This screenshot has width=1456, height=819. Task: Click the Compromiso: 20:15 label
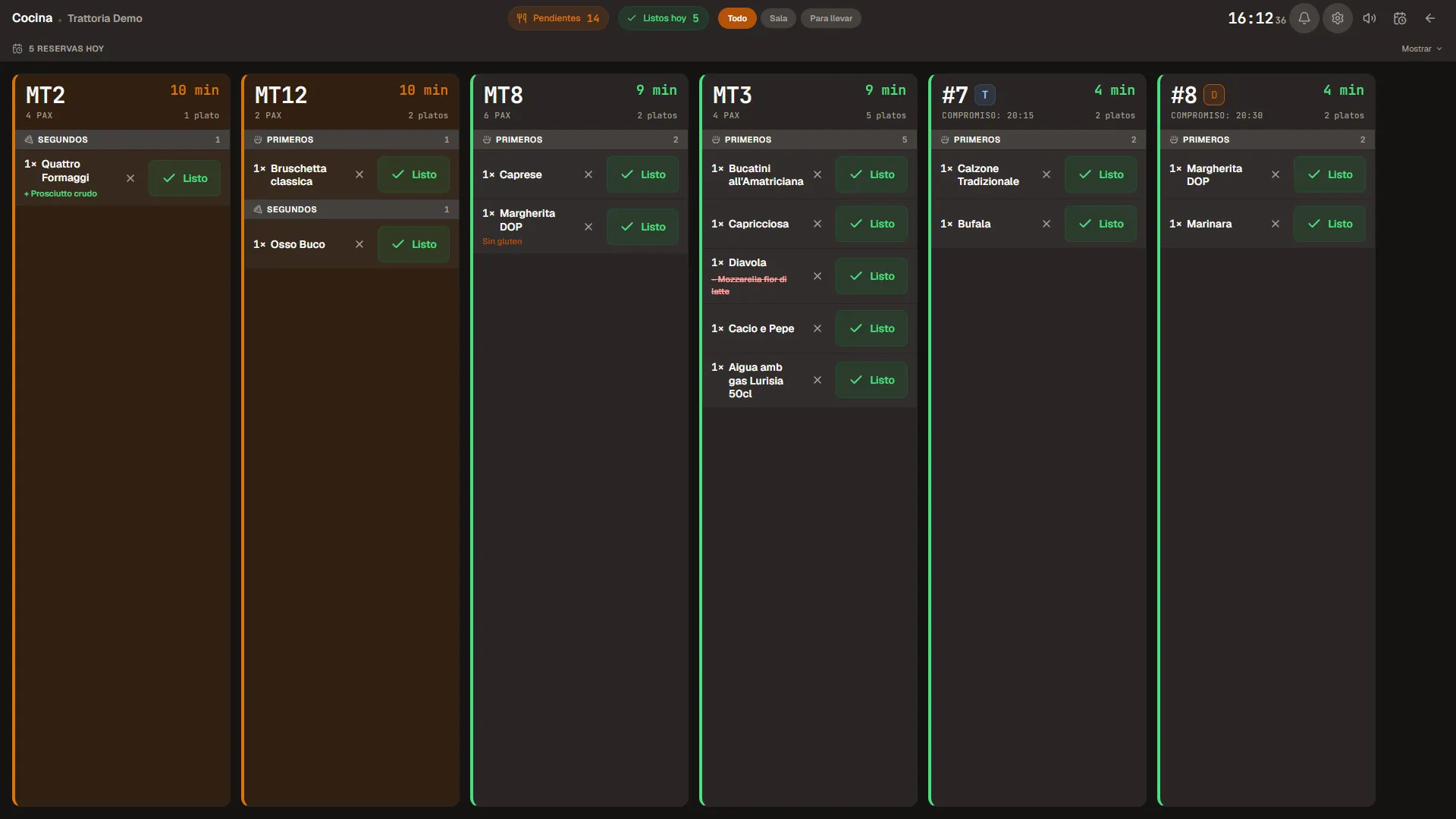click(987, 115)
